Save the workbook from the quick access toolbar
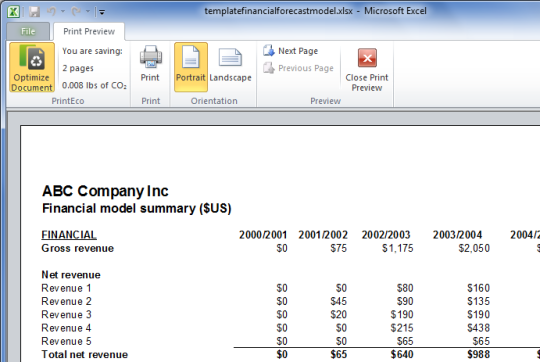This screenshot has width=540, height=362. [34, 12]
